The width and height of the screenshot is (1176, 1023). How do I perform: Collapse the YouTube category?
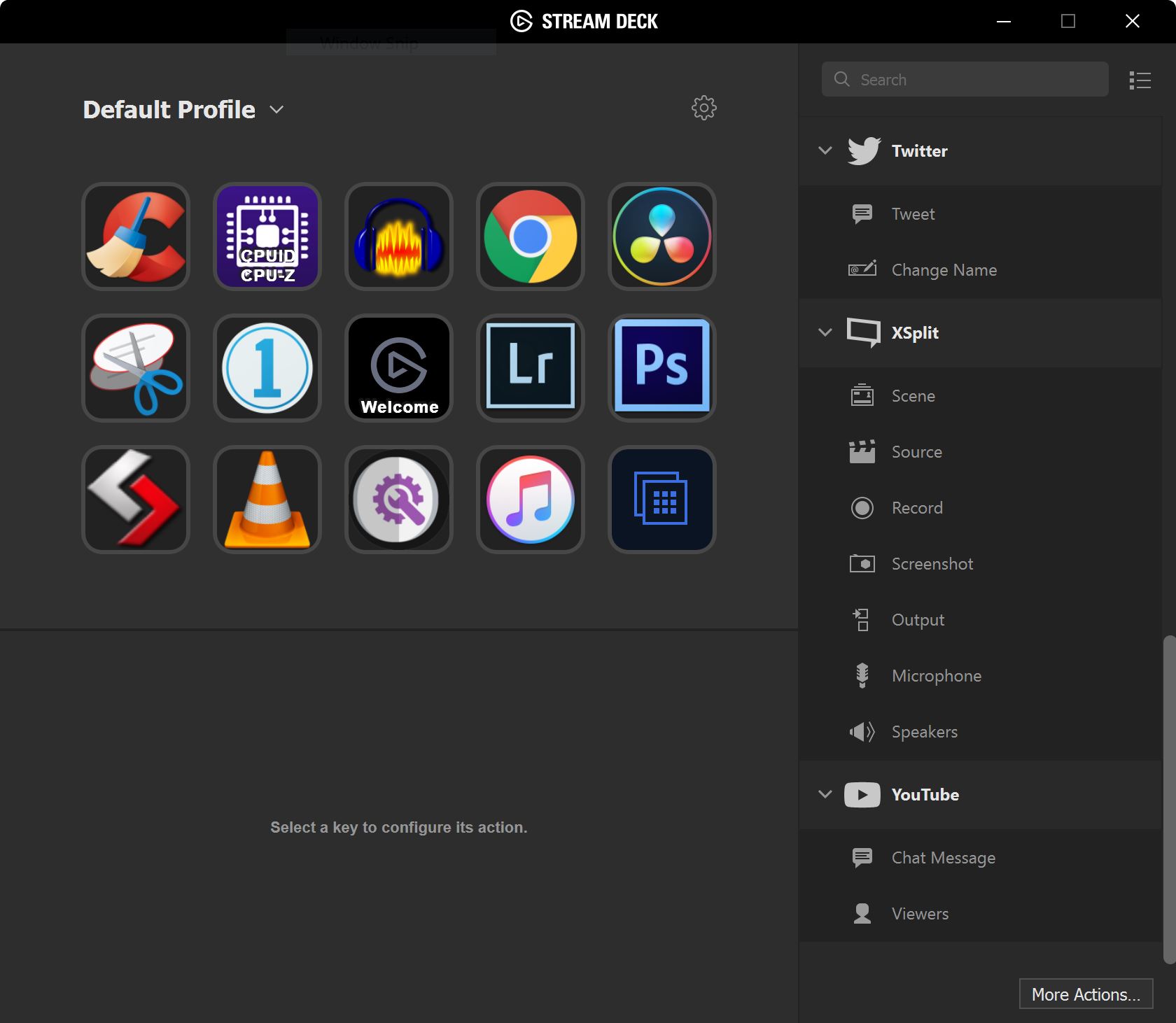click(825, 794)
